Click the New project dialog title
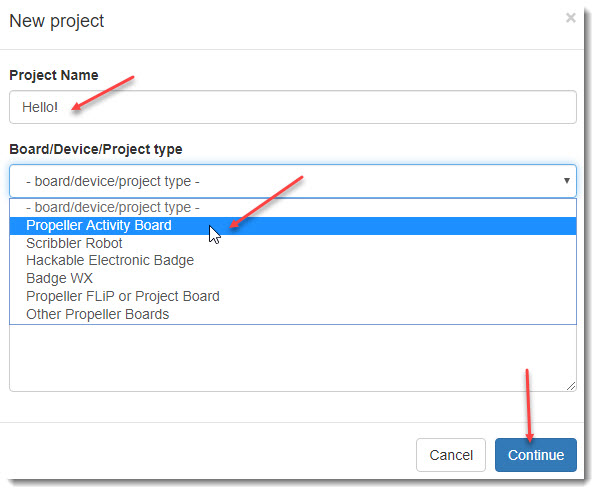The width and height of the screenshot is (599, 494). tap(57, 21)
